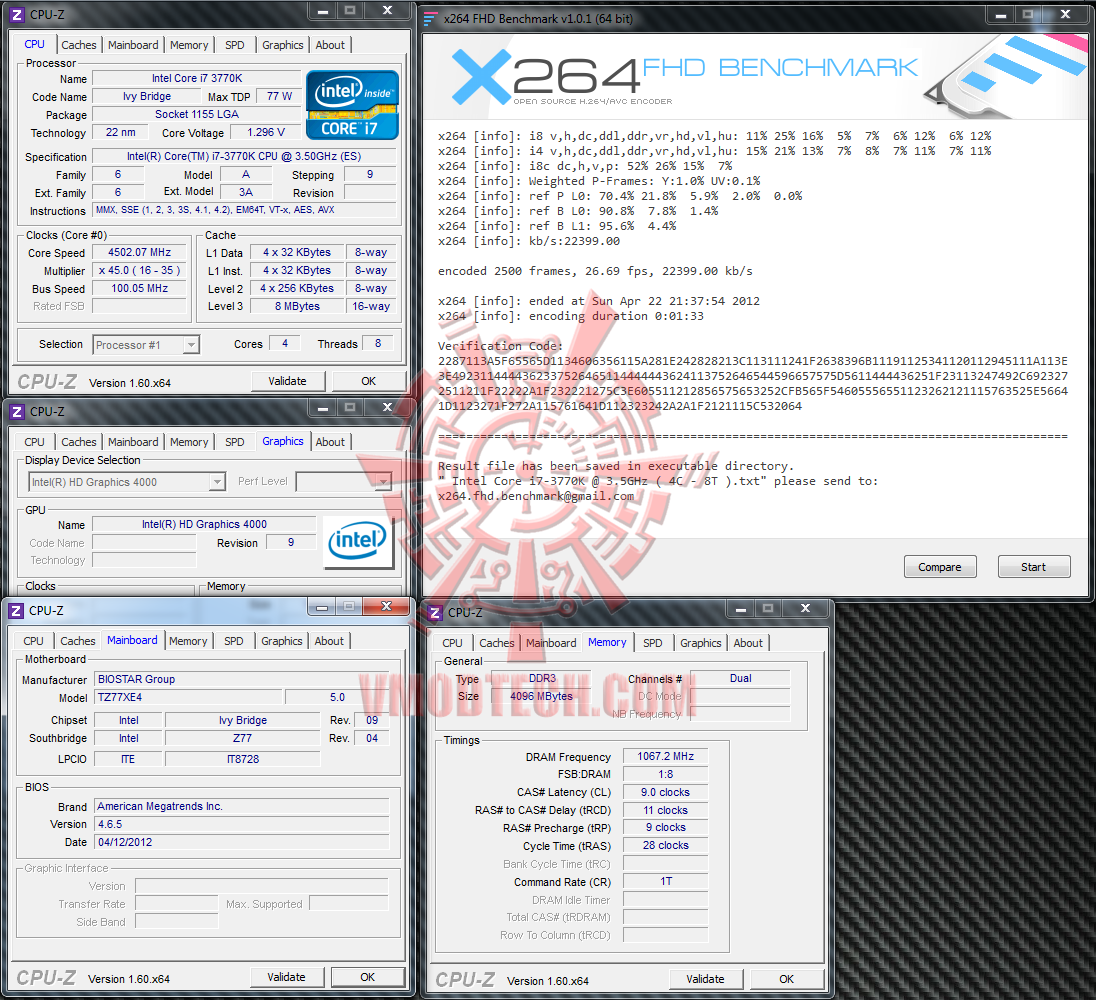This screenshot has width=1096, height=1000.
Task: Click OK in the Memory CPU-Z window
Action: click(x=786, y=979)
